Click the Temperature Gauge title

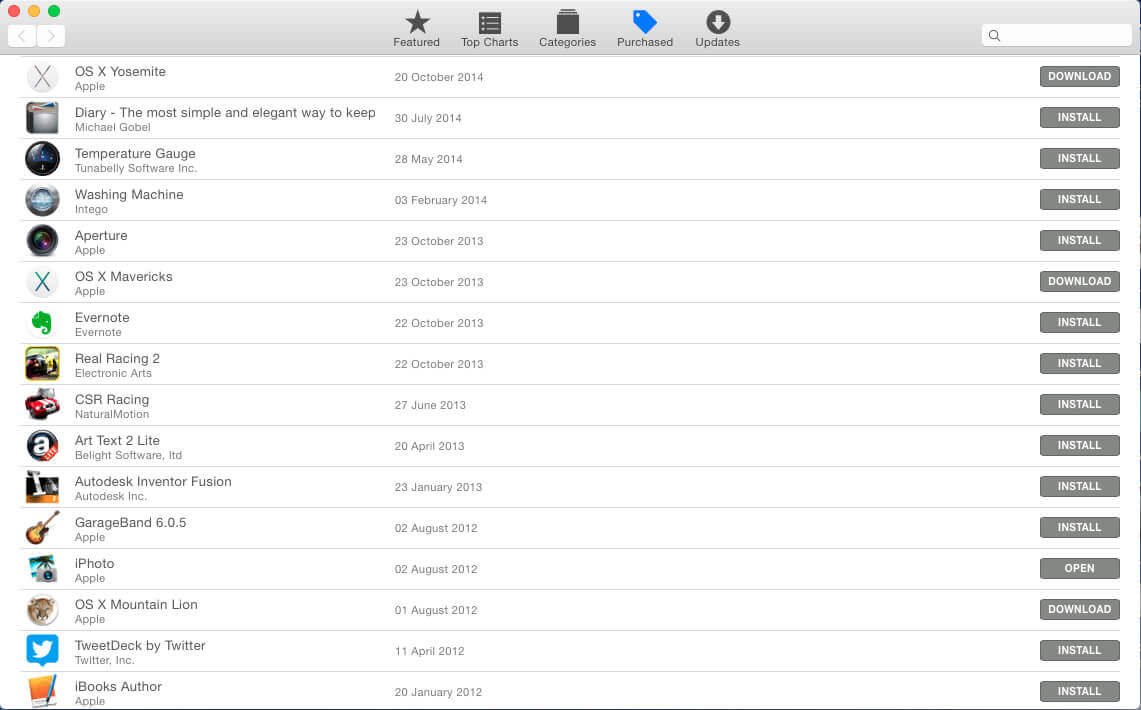135,153
